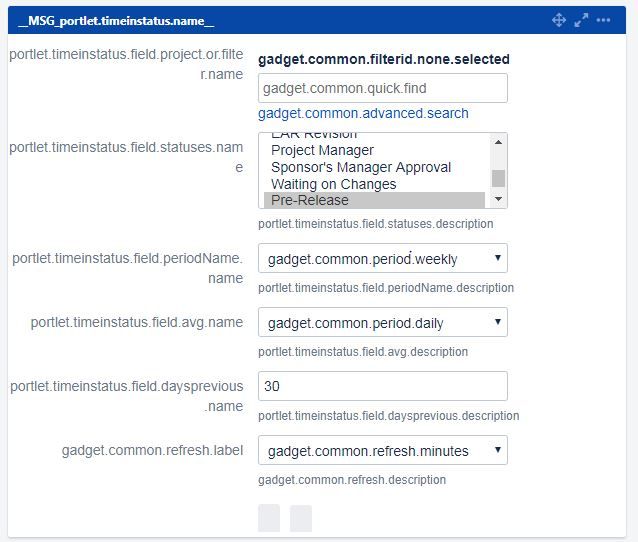Maximize the gadget with the expand arrows icon
Viewport: 638px width, 542px height.
click(x=581, y=20)
